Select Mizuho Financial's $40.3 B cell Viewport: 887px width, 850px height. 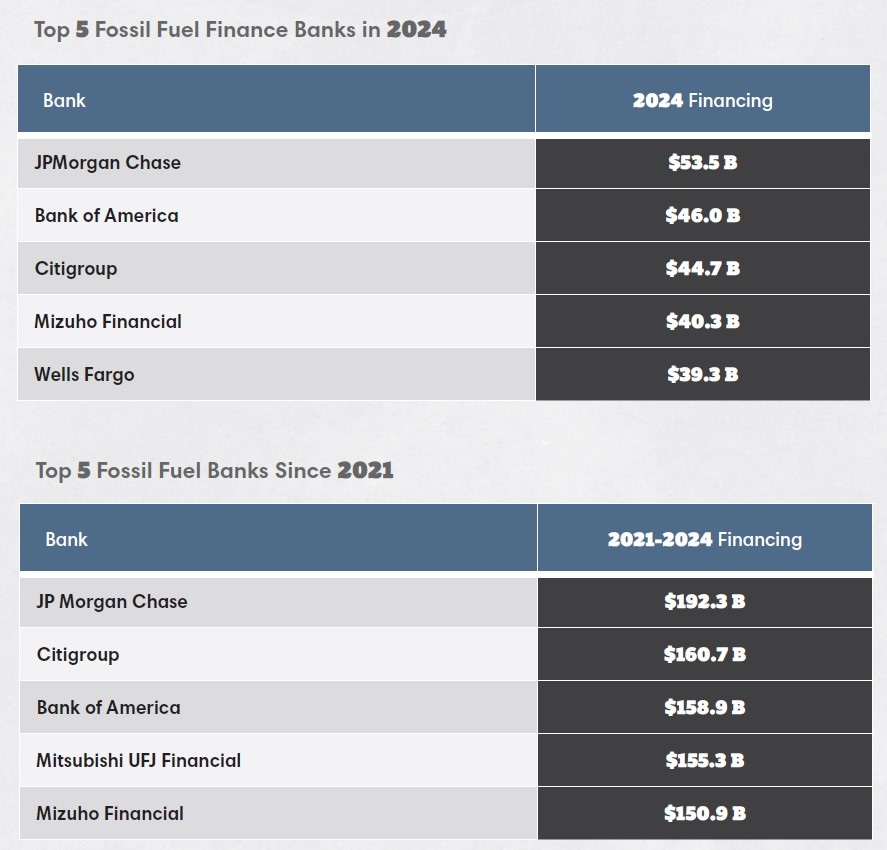(x=703, y=321)
